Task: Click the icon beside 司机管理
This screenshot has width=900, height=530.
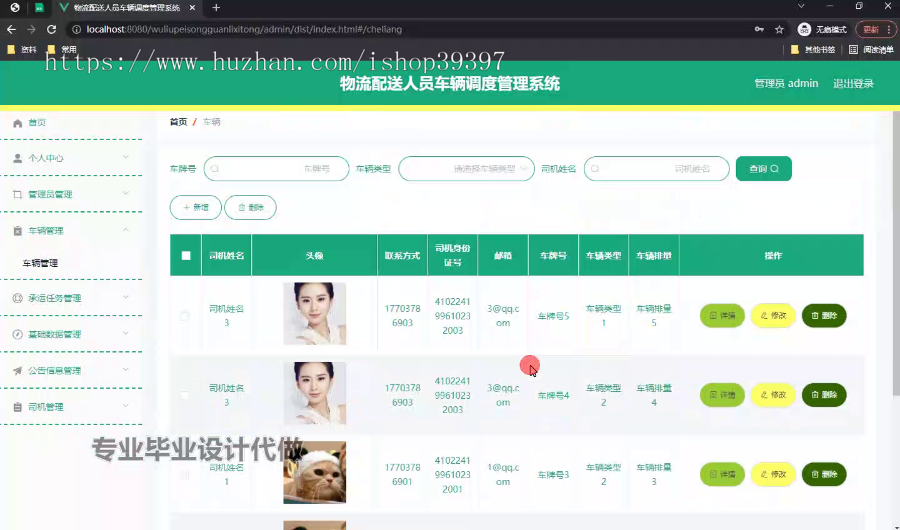Action: tap(18, 407)
